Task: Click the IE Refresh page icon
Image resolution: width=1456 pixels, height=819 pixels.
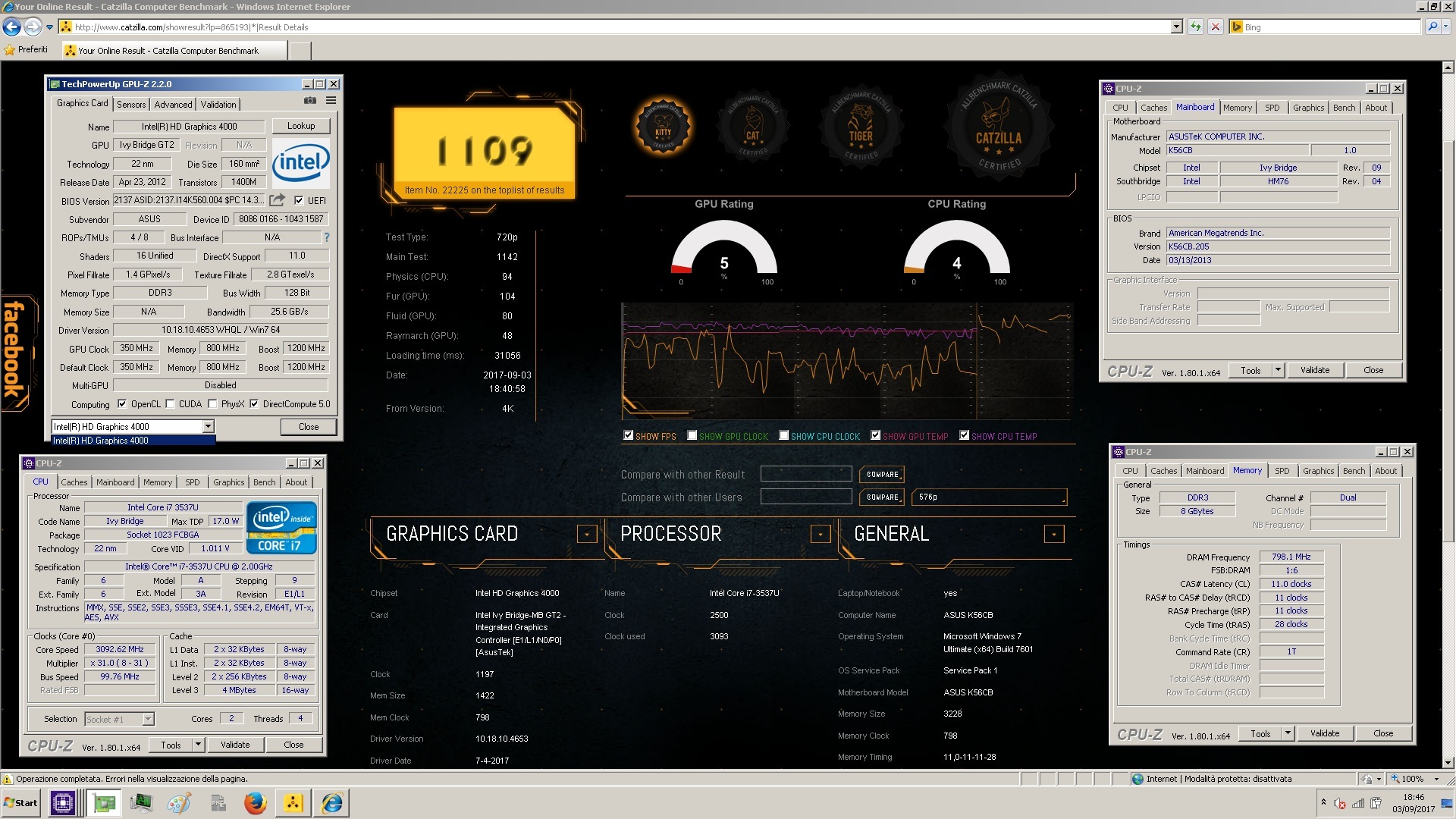Action: tap(1196, 27)
